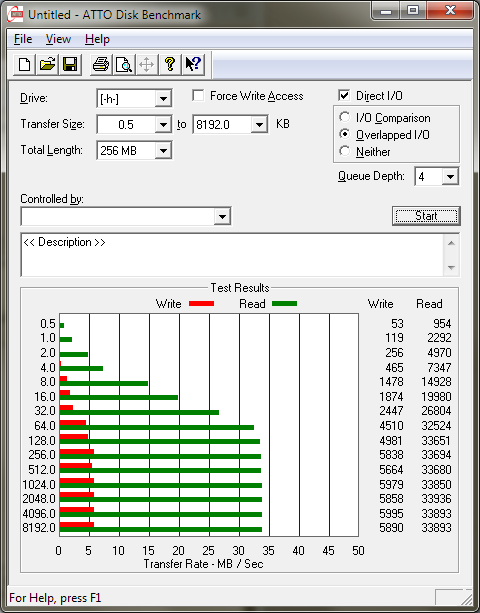This screenshot has height=613, width=480.
Task: Click the 8192.0 row read value 33893
Action: [x=436, y=528]
